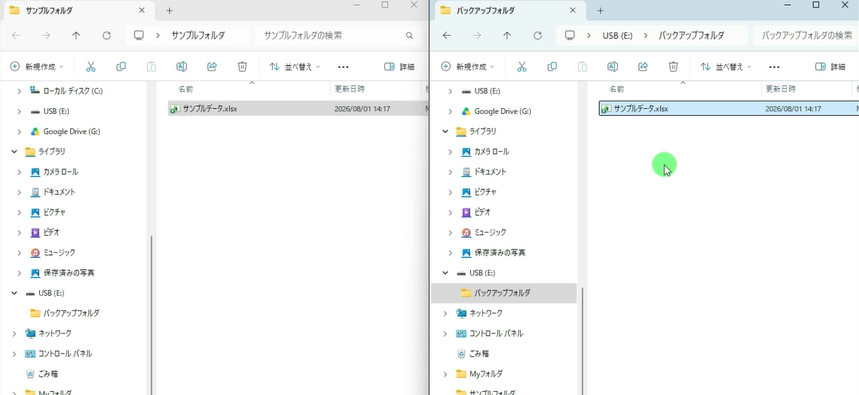Open more options (…) in left window toolbar
Viewport: 859px width, 395px height.
[343, 67]
